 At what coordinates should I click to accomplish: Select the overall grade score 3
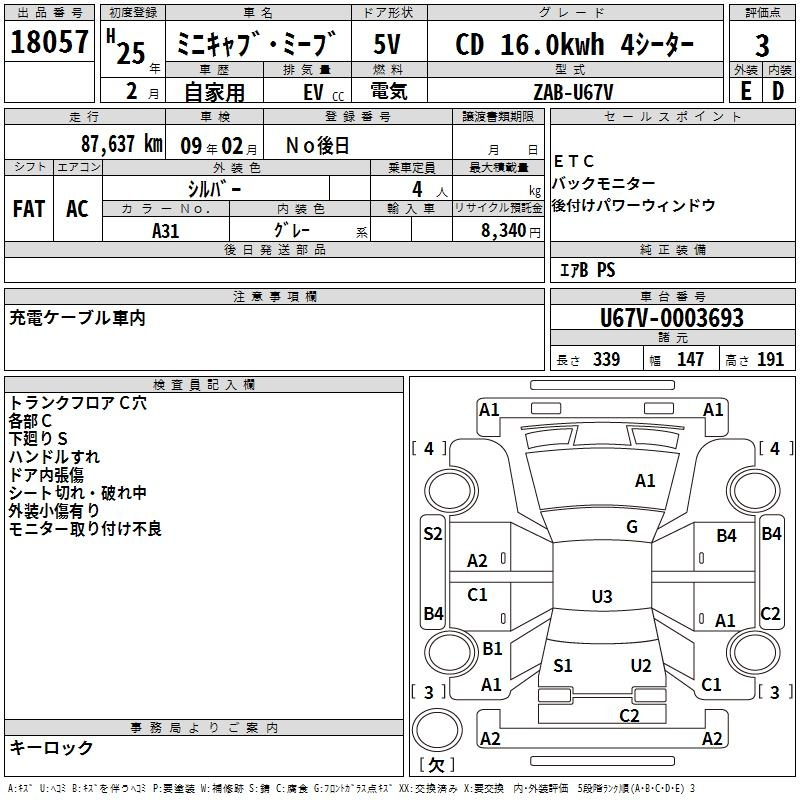[762, 45]
